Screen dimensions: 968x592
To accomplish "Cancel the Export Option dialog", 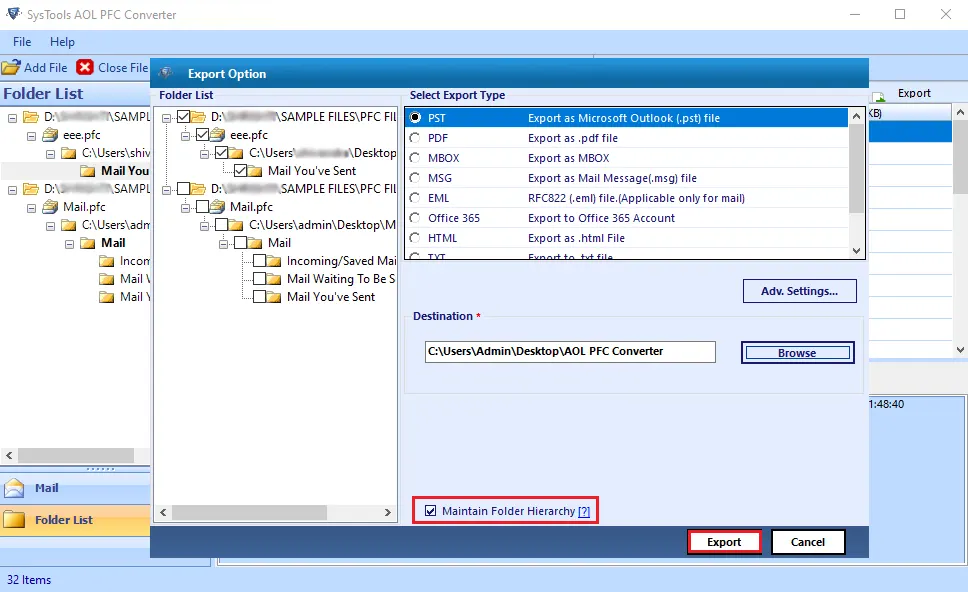I will [807, 542].
